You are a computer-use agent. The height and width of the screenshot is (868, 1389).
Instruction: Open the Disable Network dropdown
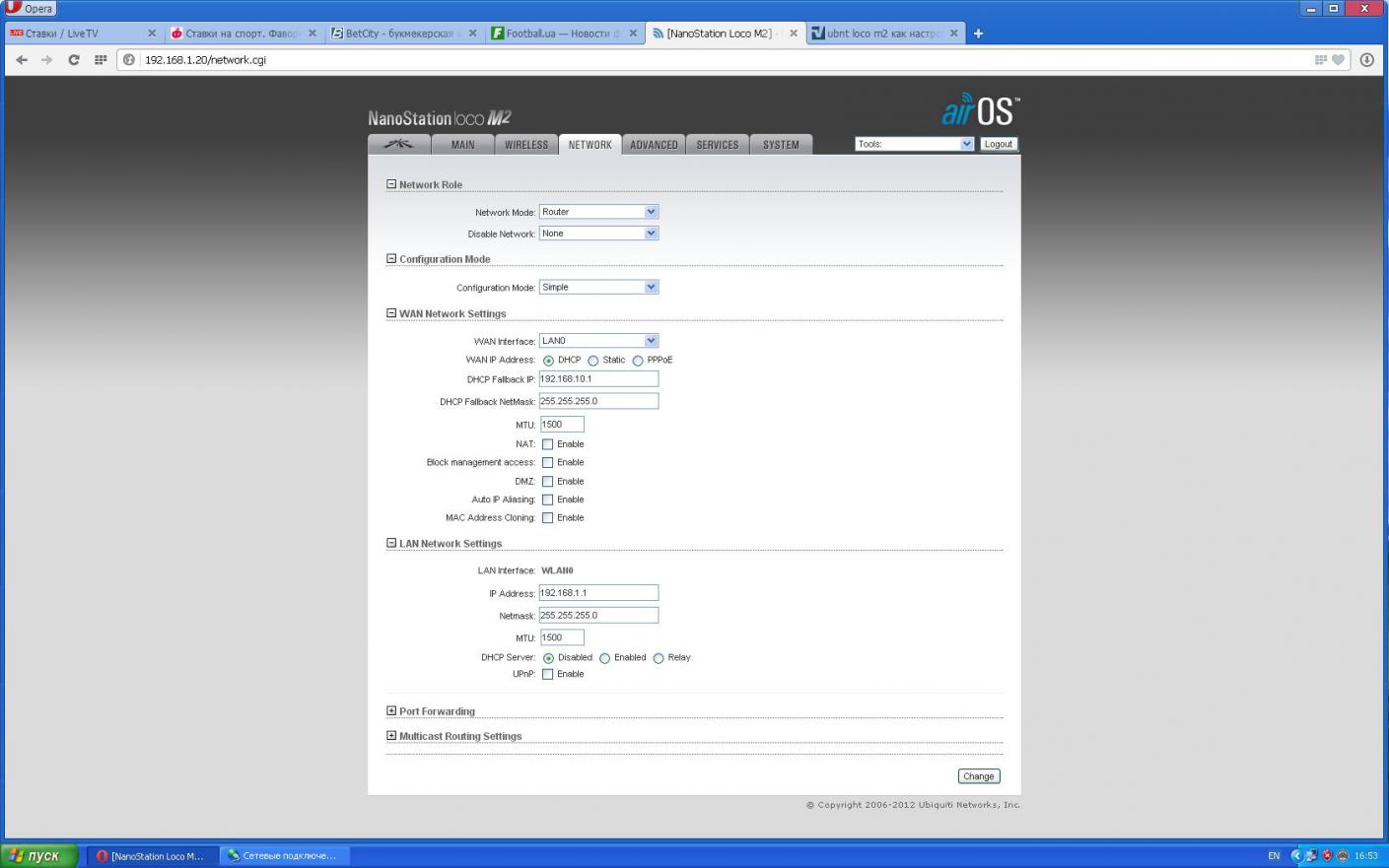[598, 234]
